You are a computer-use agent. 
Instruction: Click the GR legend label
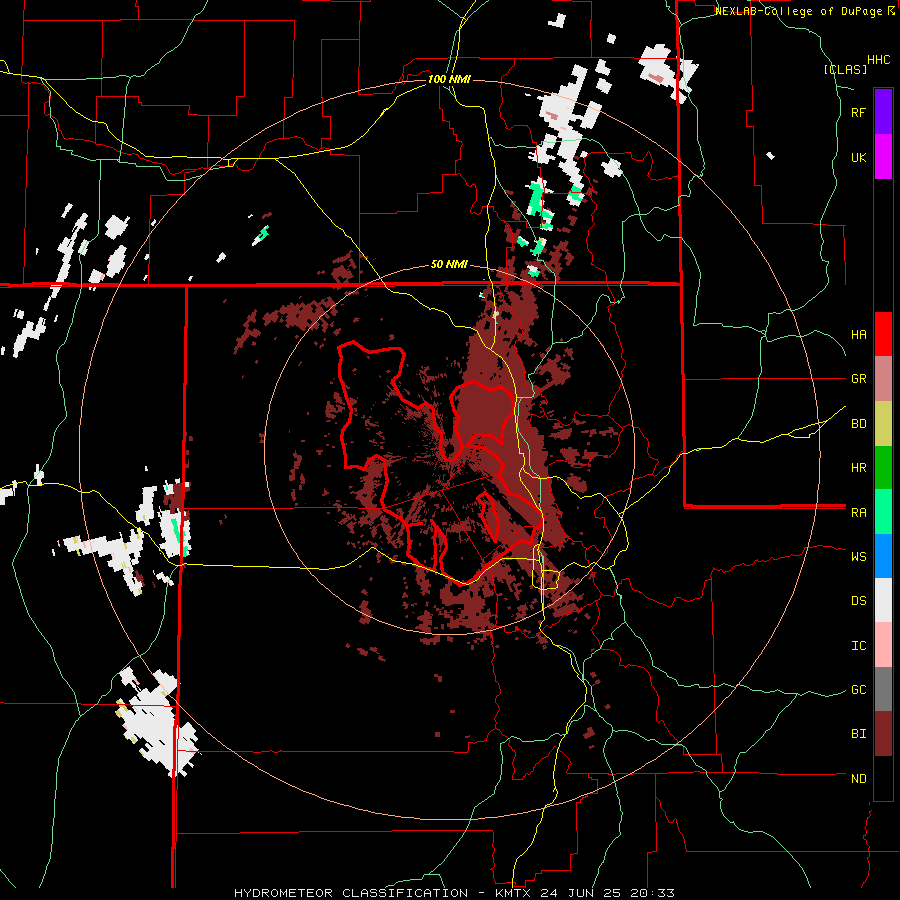pos(858,379)
